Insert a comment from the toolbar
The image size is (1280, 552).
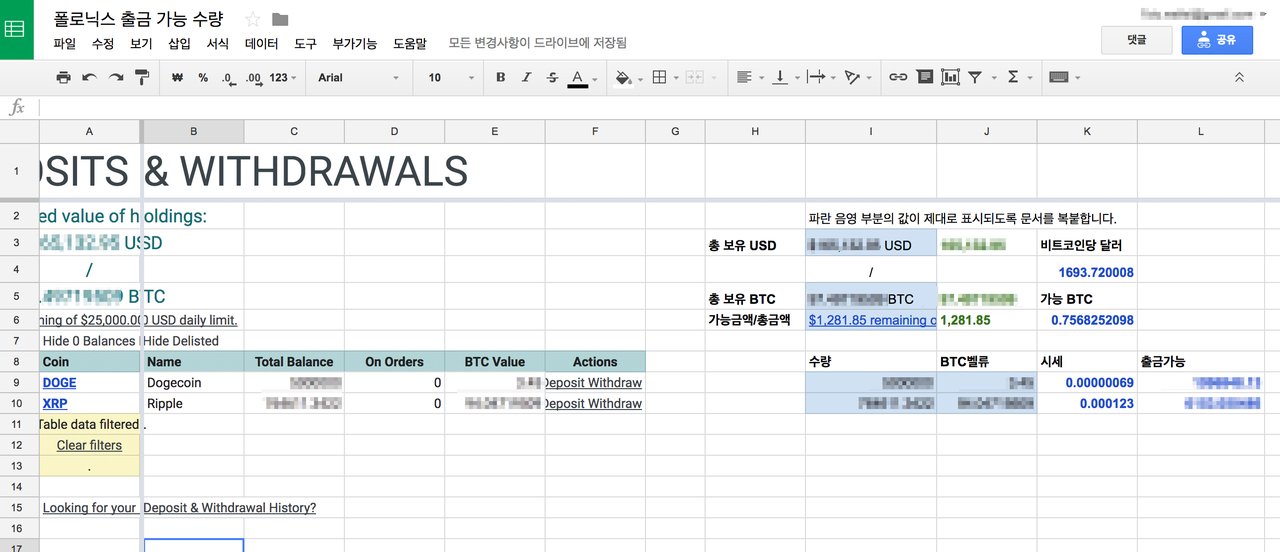click(924, 77)
